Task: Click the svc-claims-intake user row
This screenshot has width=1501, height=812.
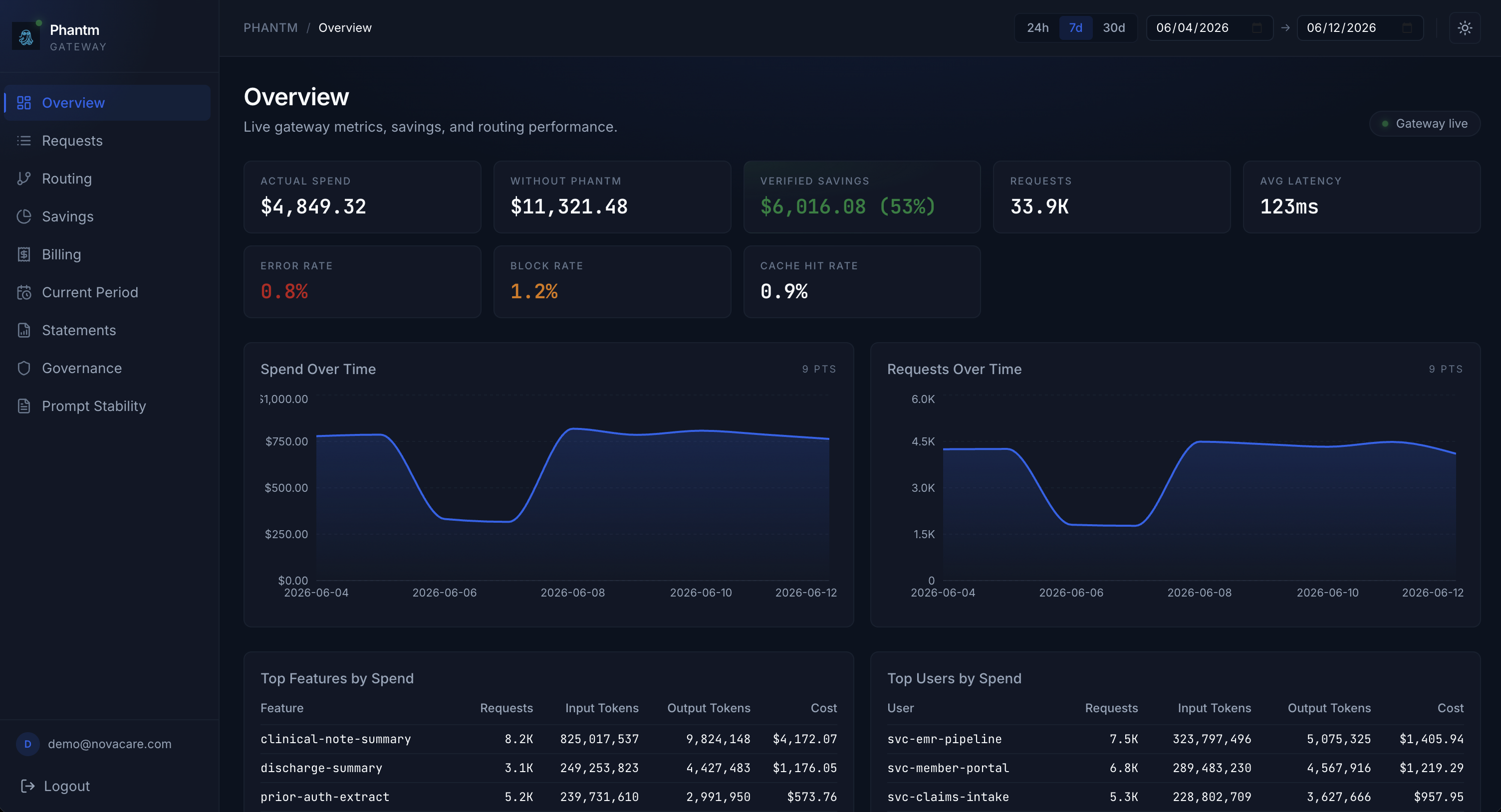Action: click(1175, 797)
